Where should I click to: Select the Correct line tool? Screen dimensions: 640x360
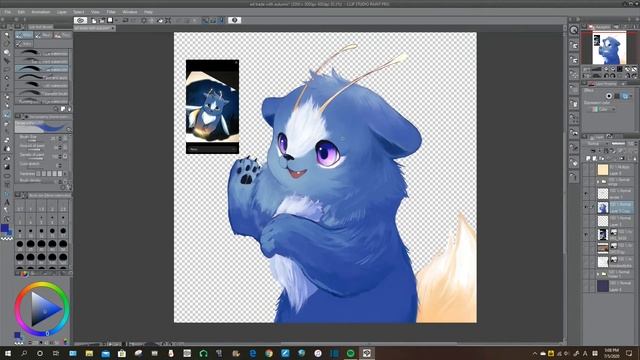point(7,218)
